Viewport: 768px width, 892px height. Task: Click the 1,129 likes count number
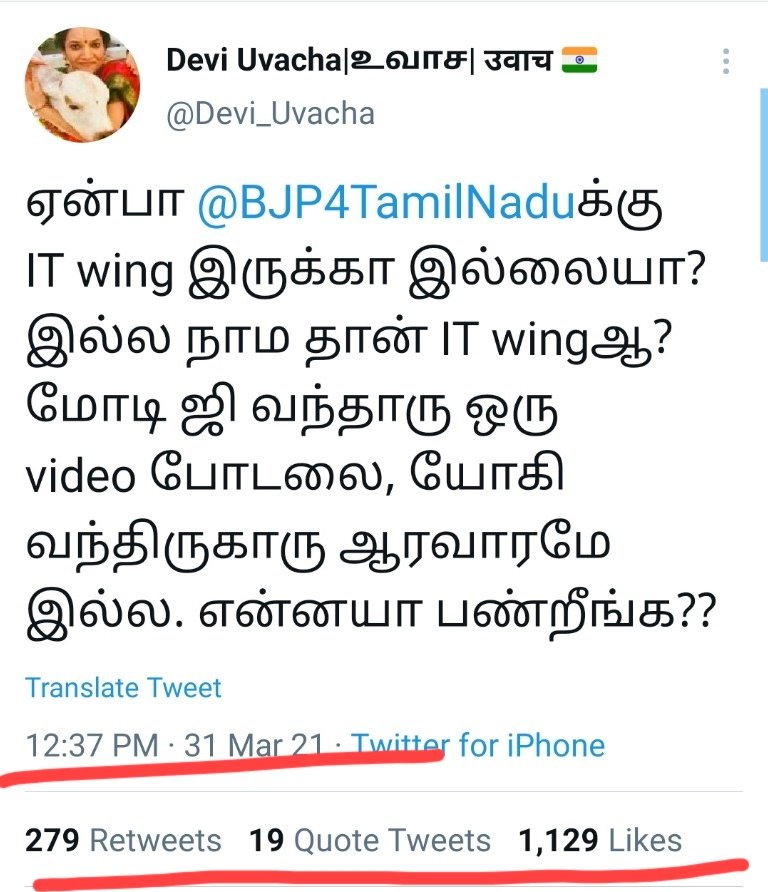click(x=558, y=840)
